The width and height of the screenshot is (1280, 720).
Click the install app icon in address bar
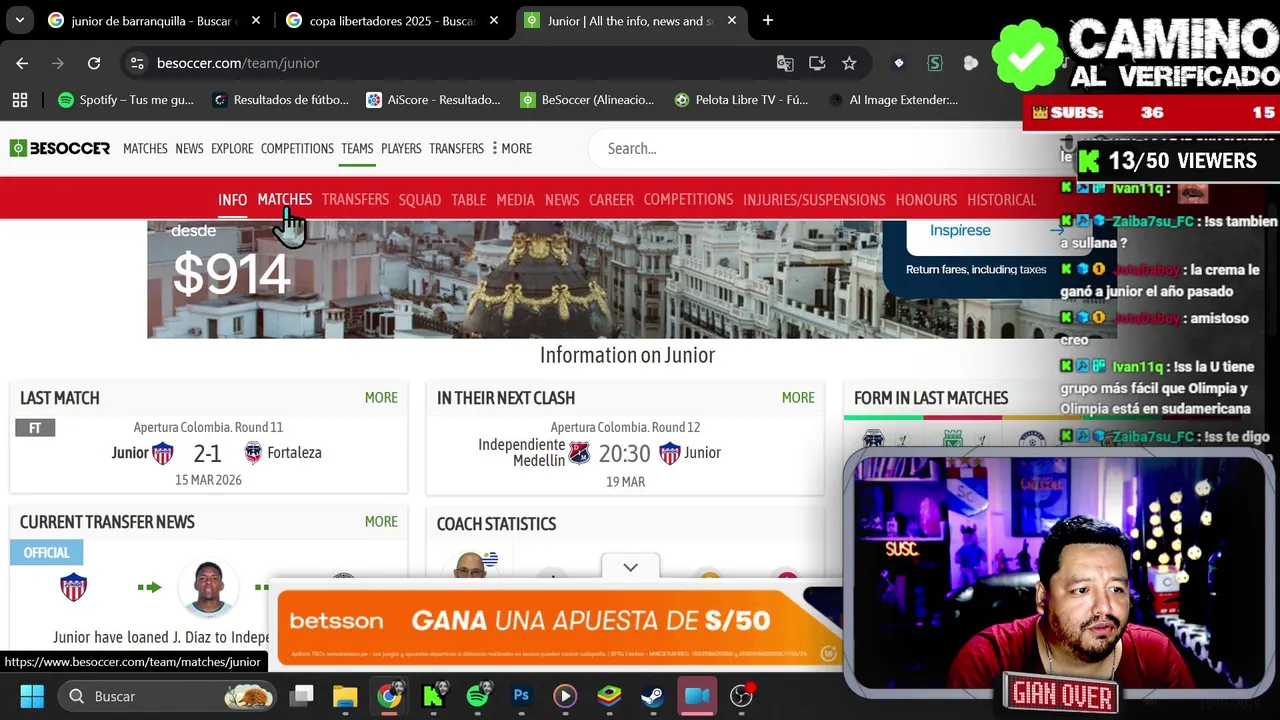point(817,63)
